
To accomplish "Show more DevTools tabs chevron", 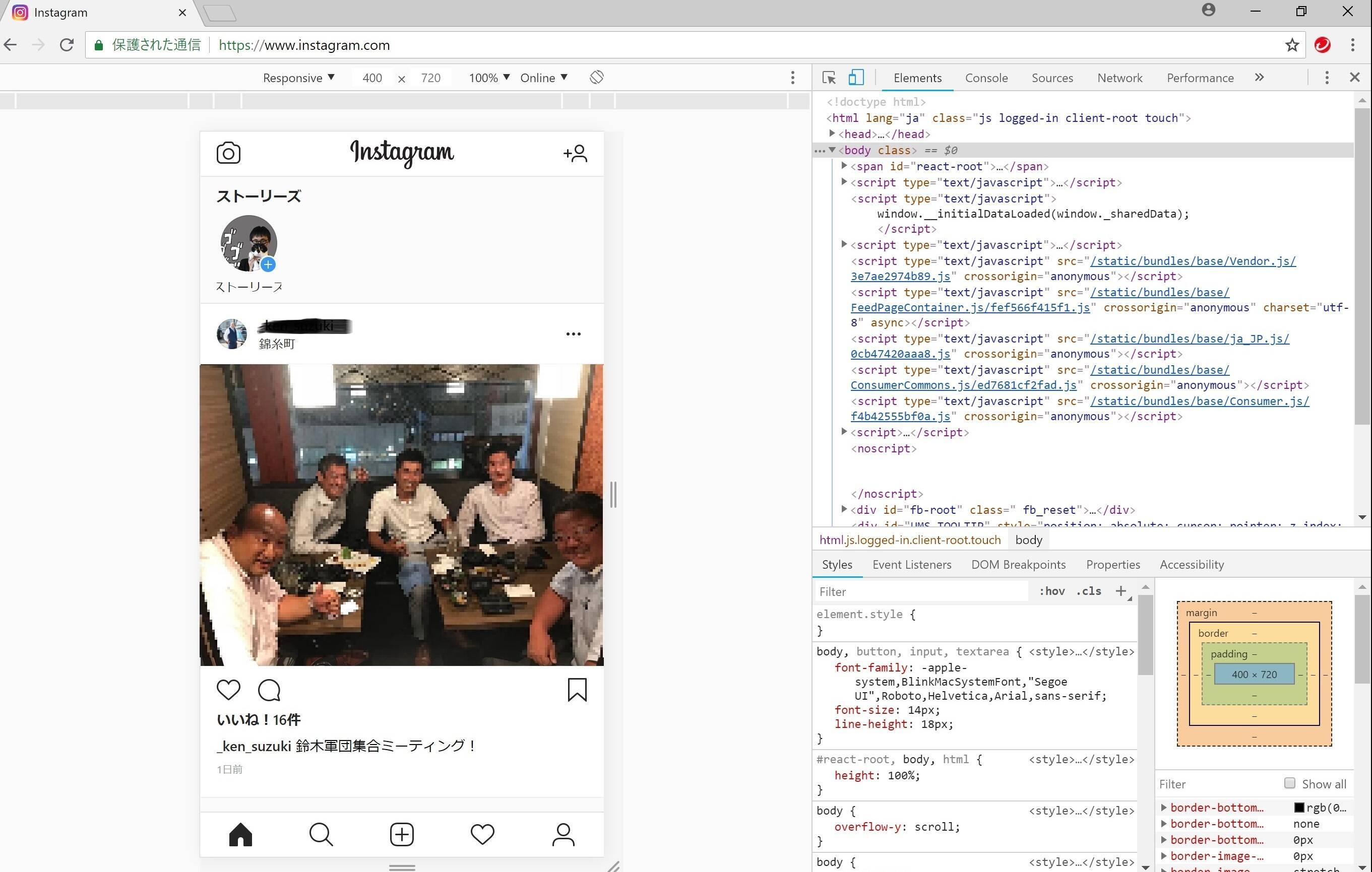I will 1259,77.
